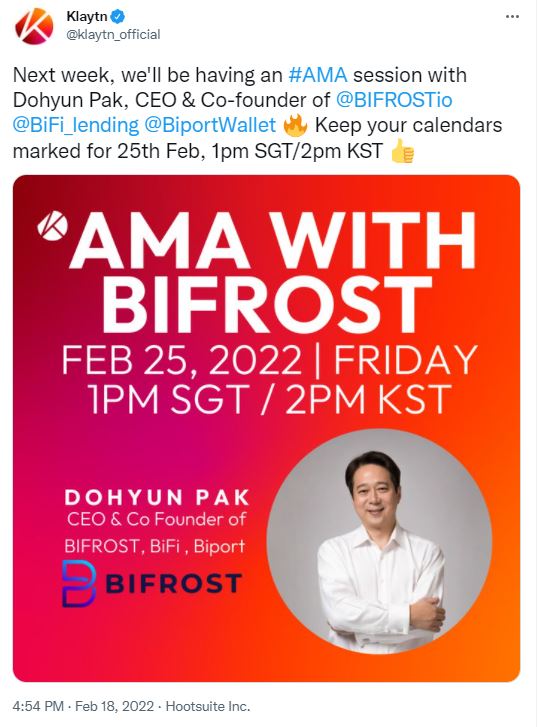
Task: Click the Klaytn logo on the banner
Action: tap(52, 226)
